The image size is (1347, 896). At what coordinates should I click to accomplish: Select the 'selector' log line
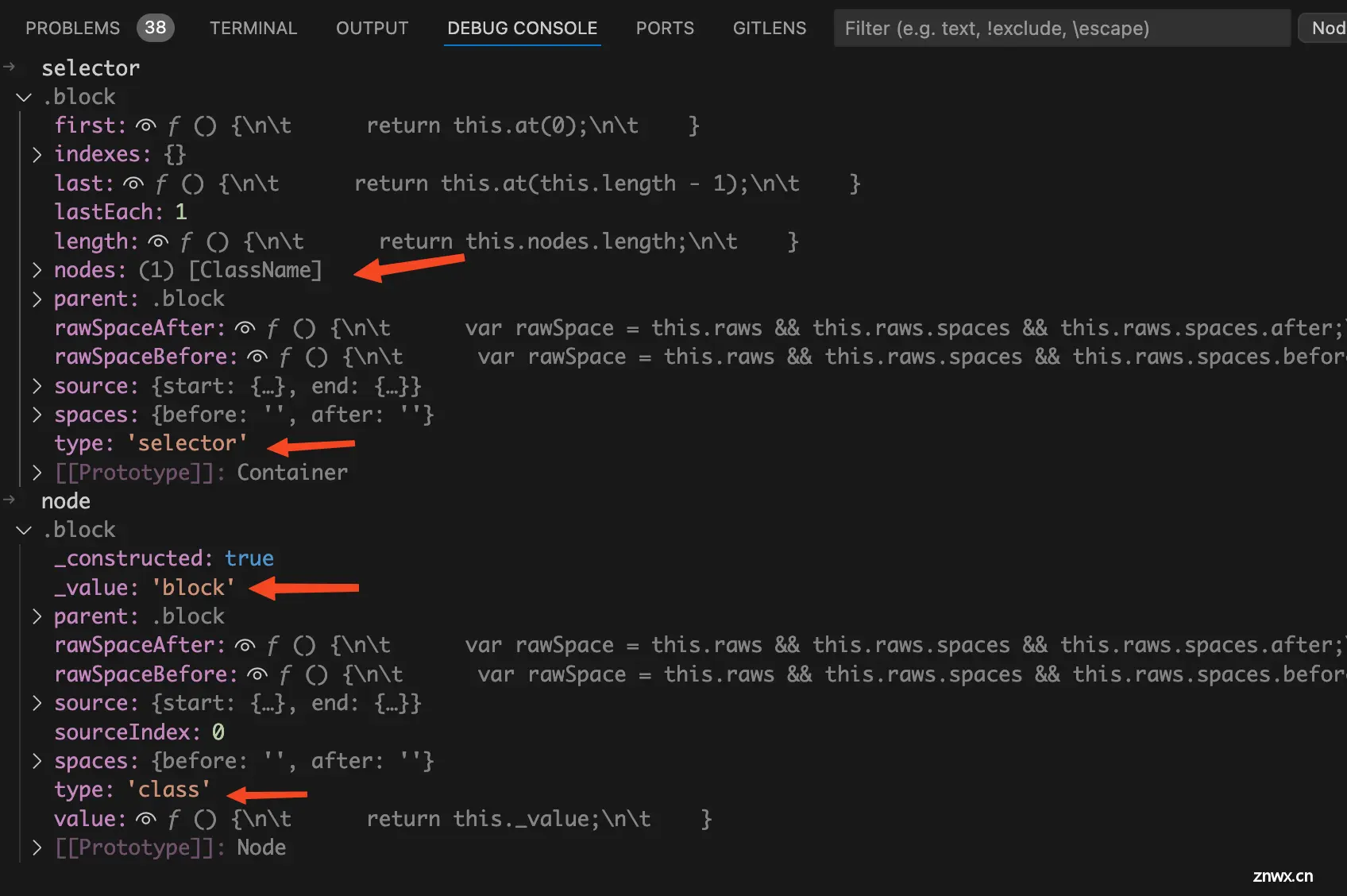(x=91, y=68)
